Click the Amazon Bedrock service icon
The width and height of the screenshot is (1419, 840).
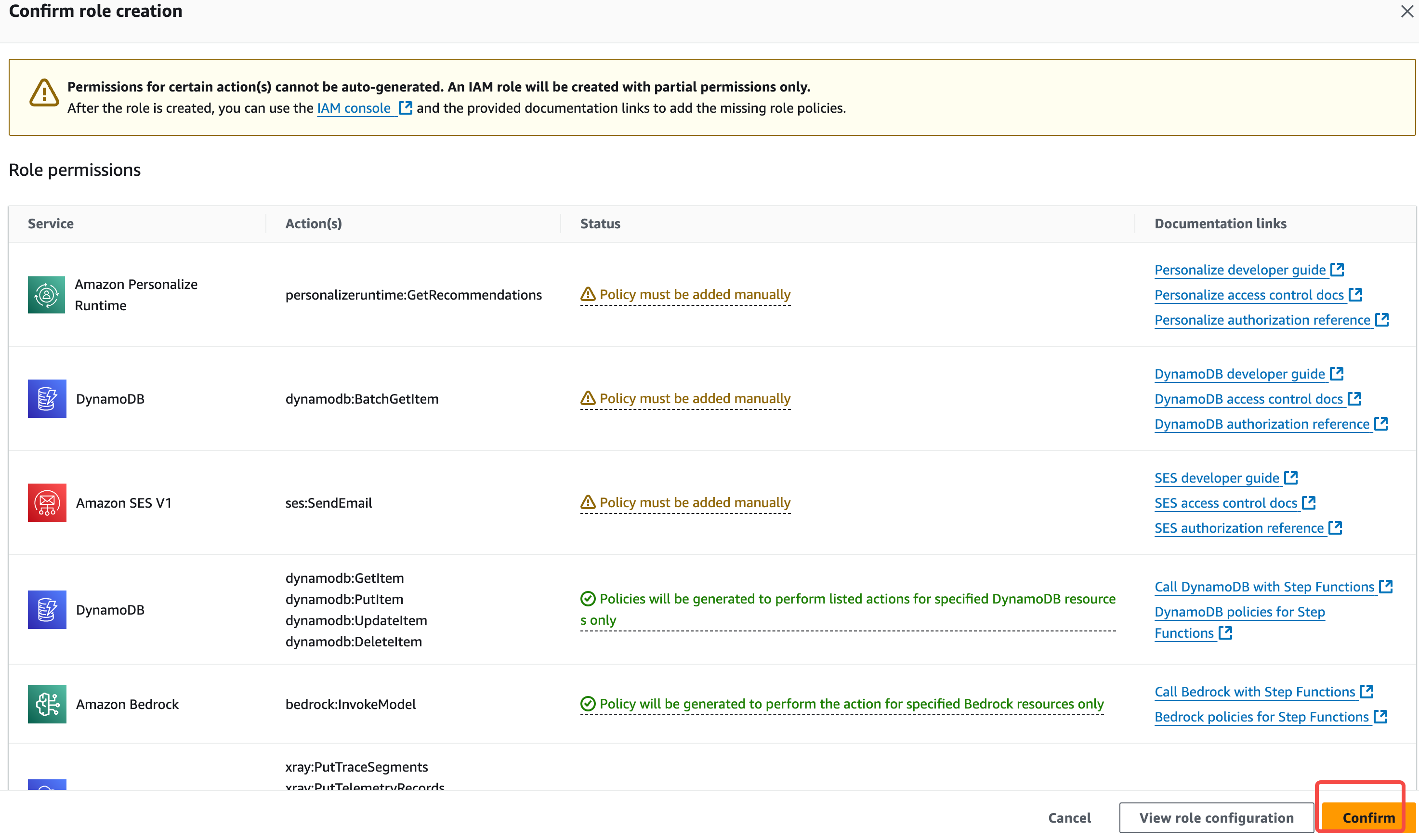[x=47, y=705]
